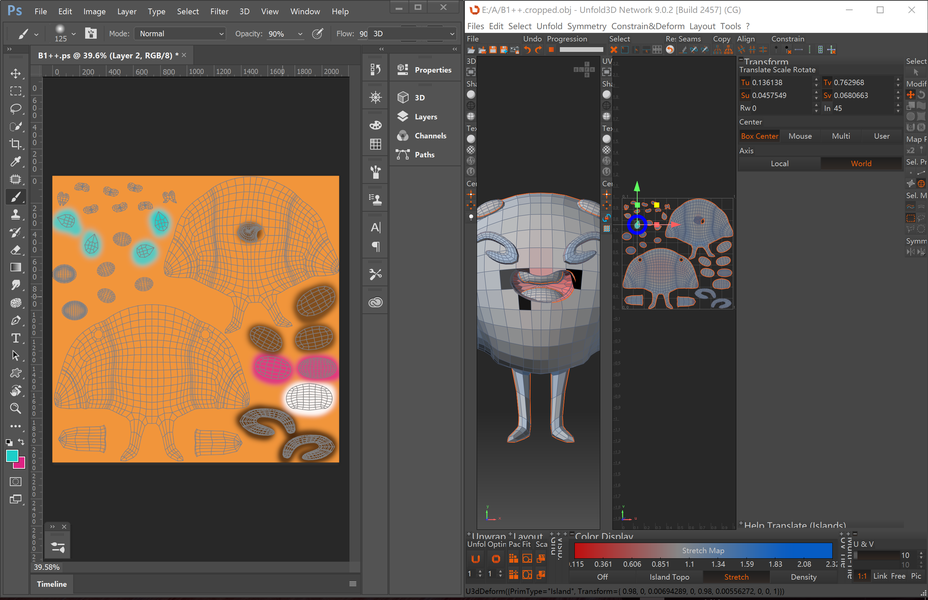Viewport: 928px width, 600px height.
Task: Open the Layout menu in Unfold3D
Action: [702, 26]
